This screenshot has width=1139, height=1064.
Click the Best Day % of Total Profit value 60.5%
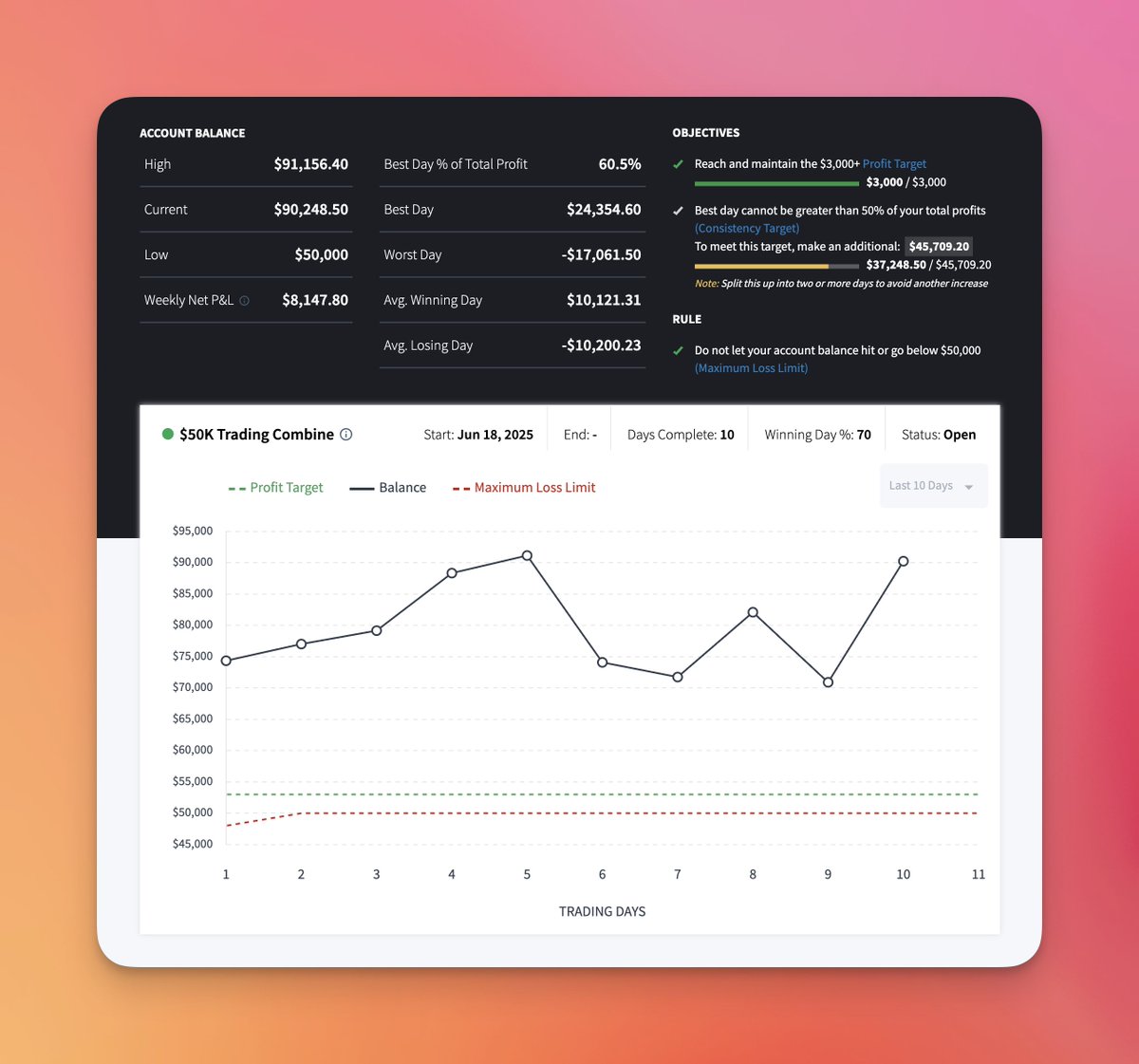tap(620, 164)
